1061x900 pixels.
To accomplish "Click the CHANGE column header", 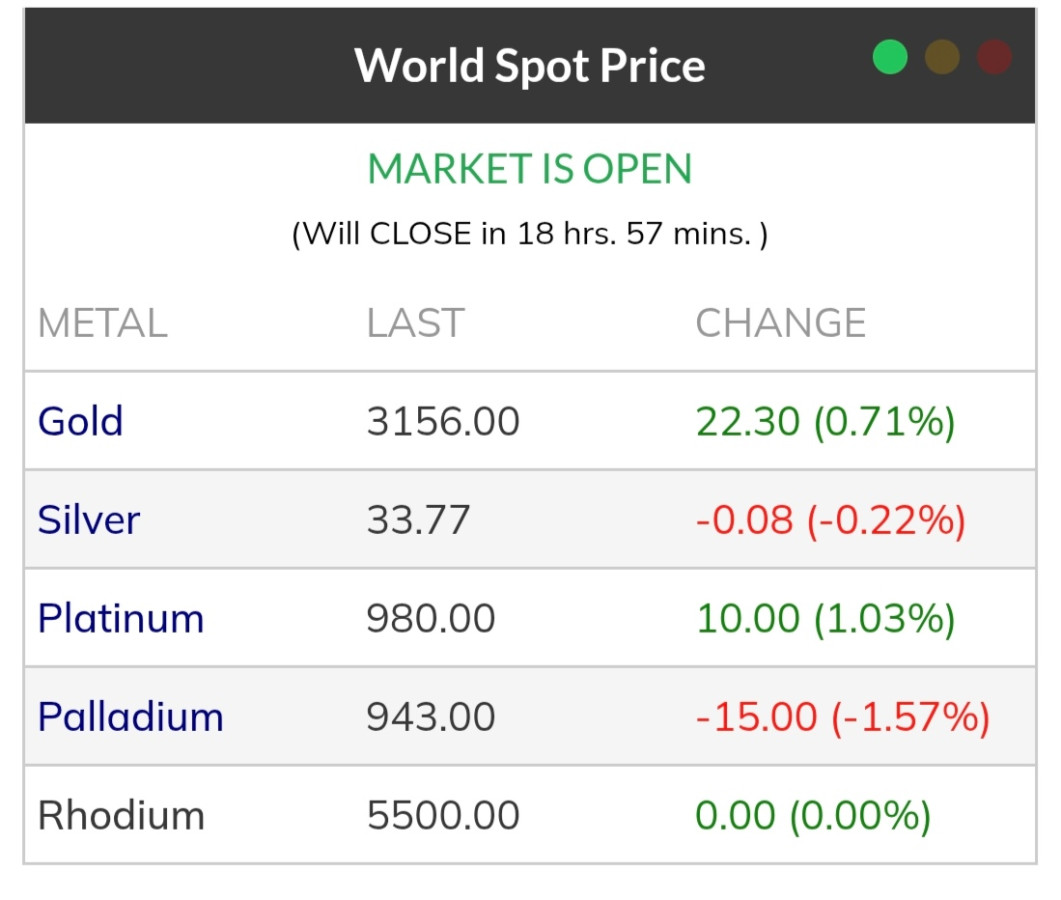I will click(x=780, y=323).
